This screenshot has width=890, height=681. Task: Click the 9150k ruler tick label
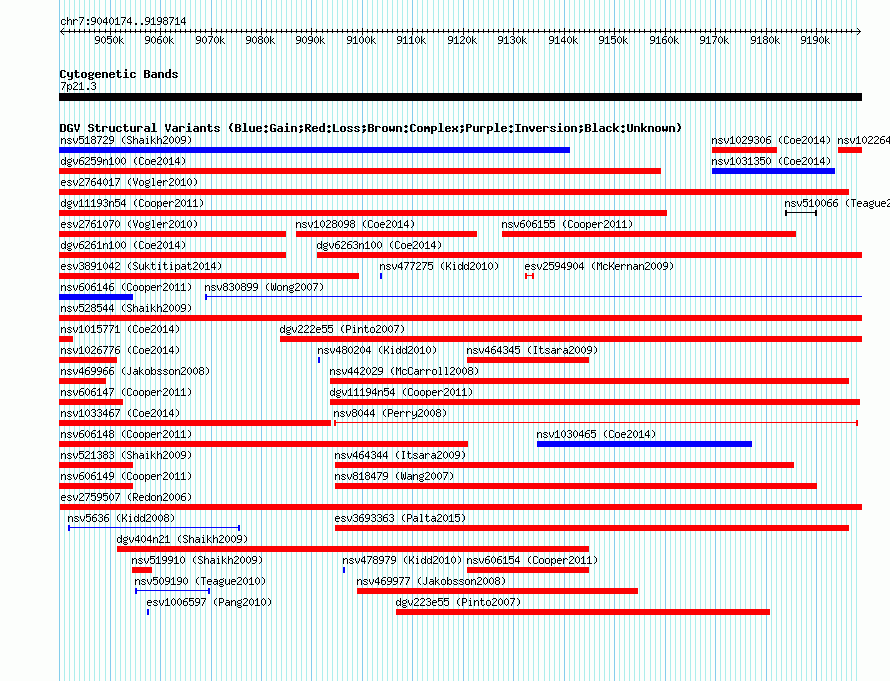pos(613,40)
